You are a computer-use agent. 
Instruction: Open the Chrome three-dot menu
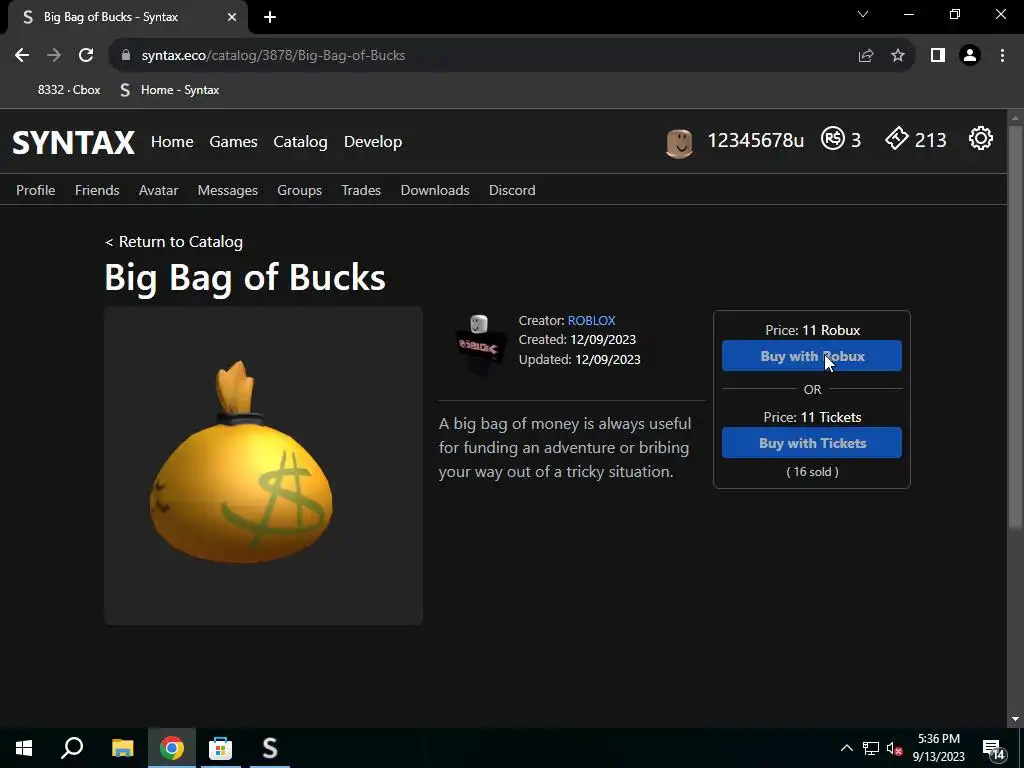point(1002,56)
